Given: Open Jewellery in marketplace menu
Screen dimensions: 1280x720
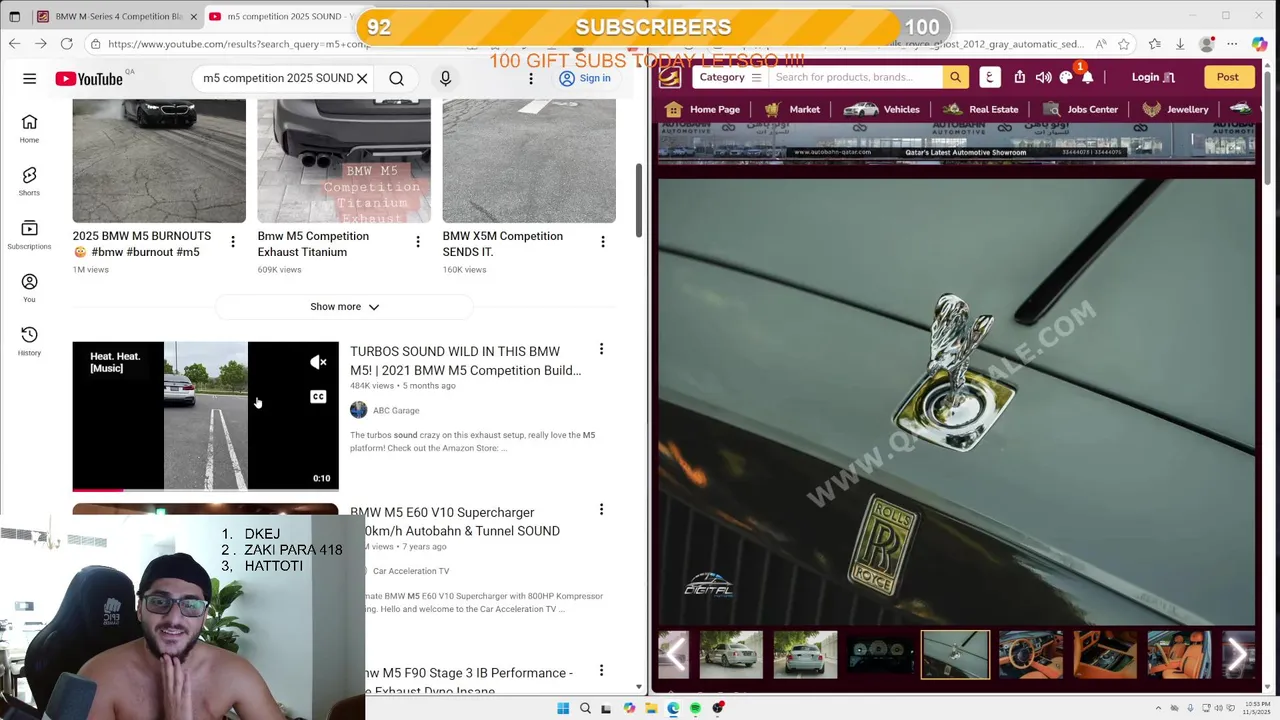Looking at the screenshot, I should (x=1175, y=109).
